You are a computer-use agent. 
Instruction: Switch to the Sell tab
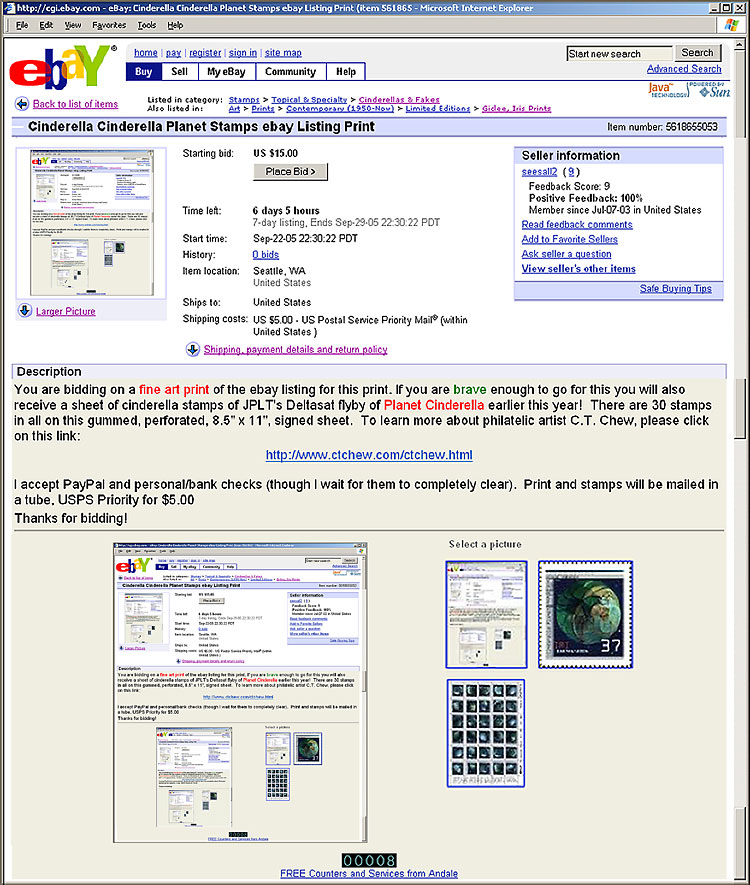point(179,72)
